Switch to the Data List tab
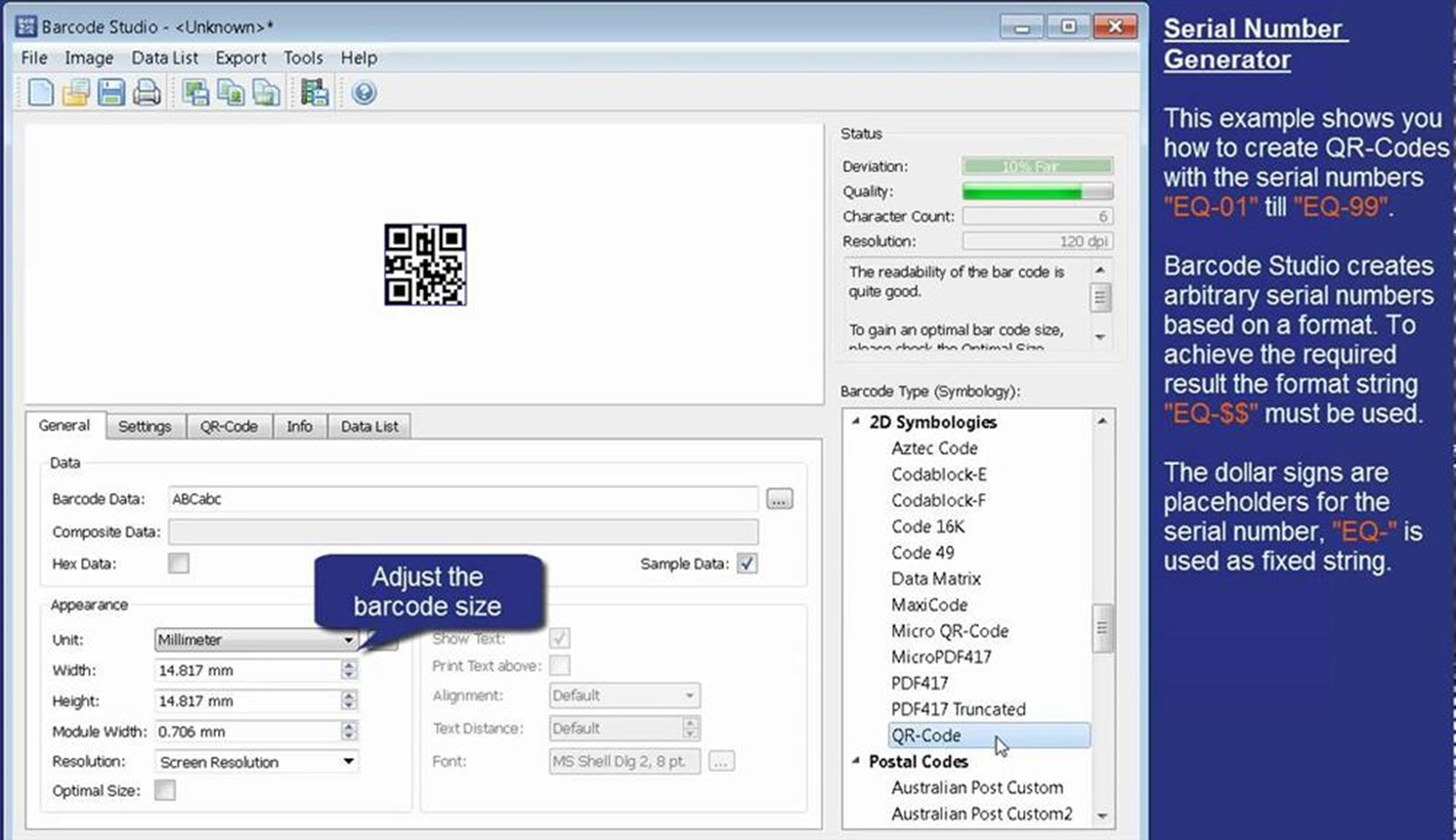Viewport: 1456px width, 840px height. tap(369, 426)
